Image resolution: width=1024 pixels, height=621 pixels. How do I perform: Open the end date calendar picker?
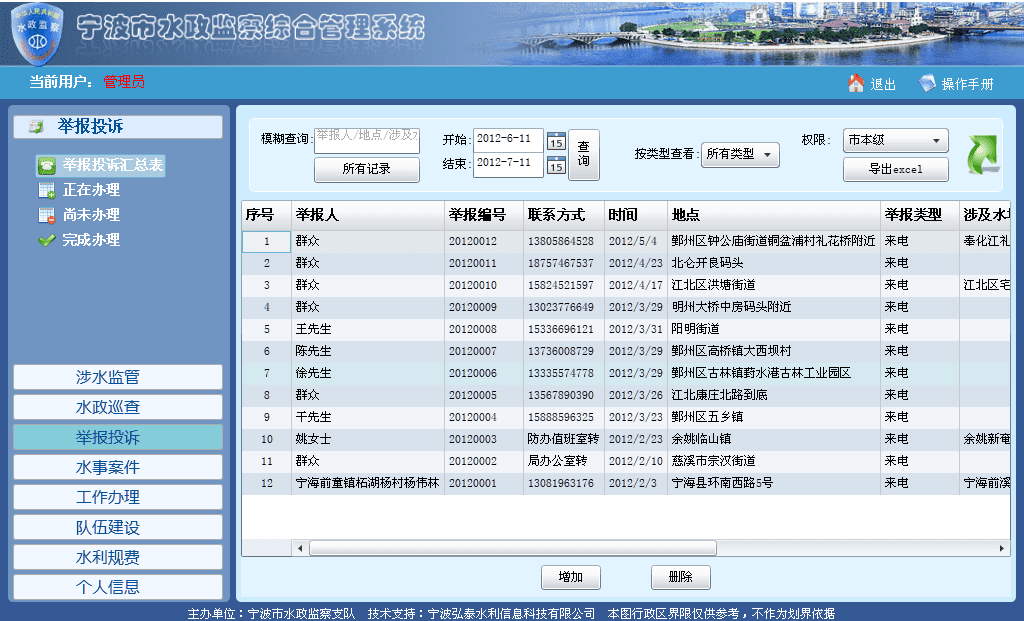(x=556, y=165)
